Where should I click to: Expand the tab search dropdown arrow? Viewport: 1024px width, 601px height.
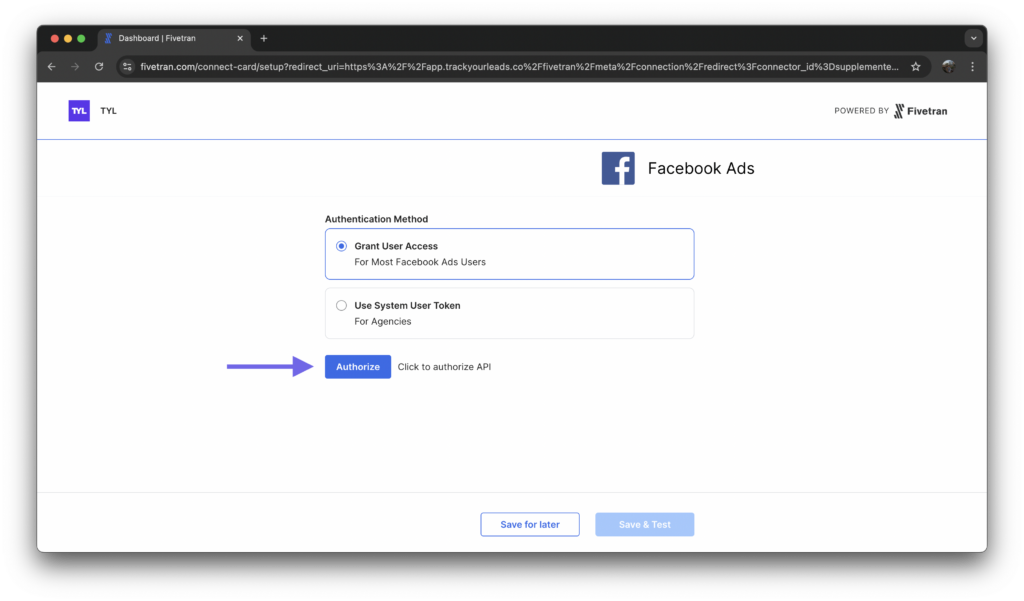point(973,39)
